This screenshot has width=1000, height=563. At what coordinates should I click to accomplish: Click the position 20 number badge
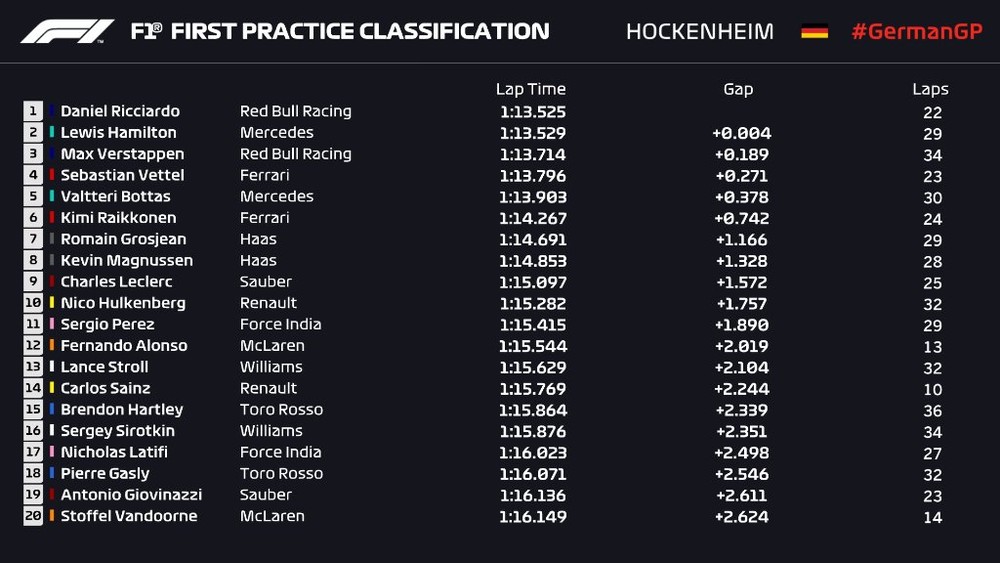33,516
